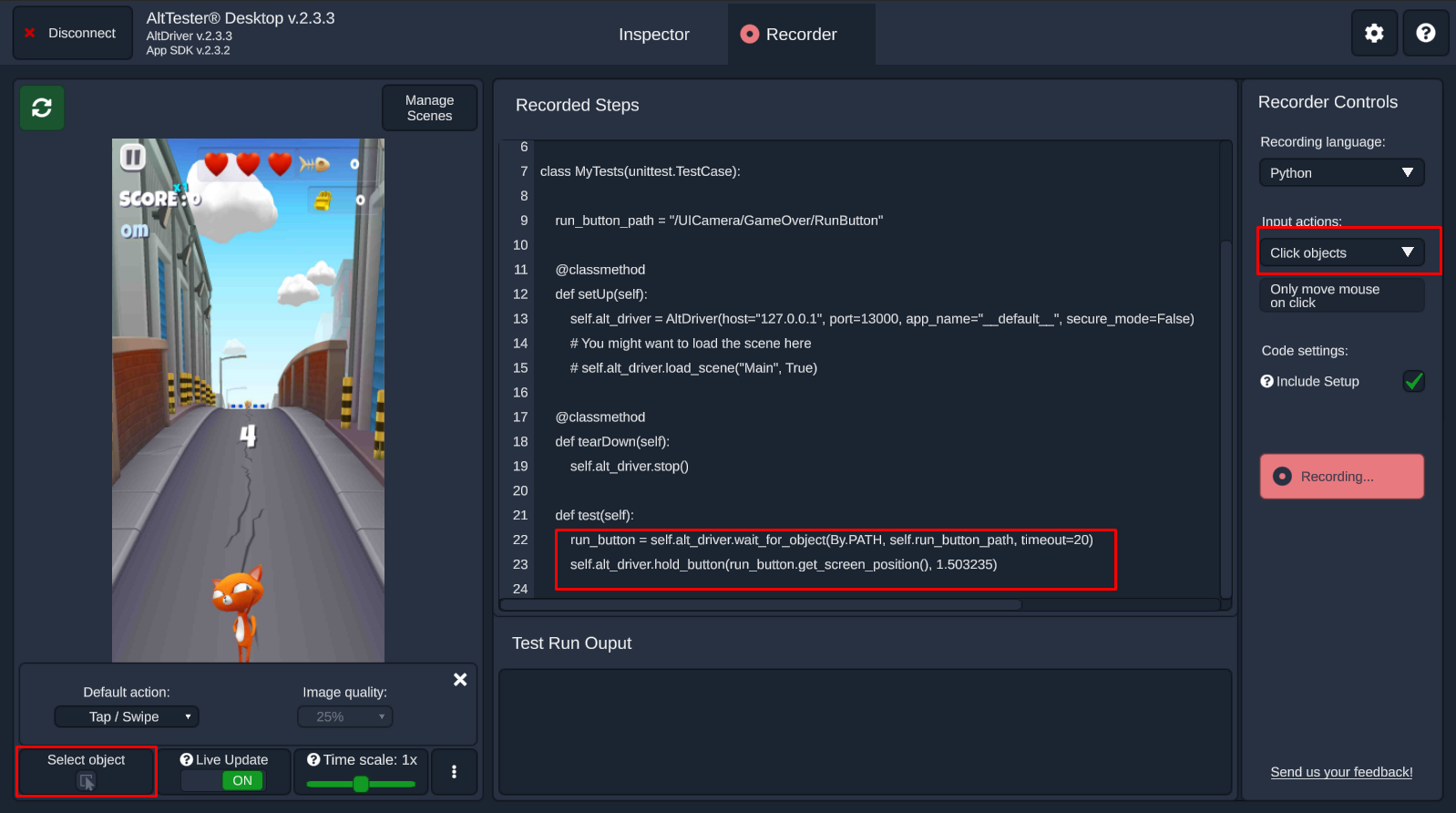This screenshot has height=813, width=1456.
Task: Click the Recorder tab's red record icon
Action: (x=750, y=34)
